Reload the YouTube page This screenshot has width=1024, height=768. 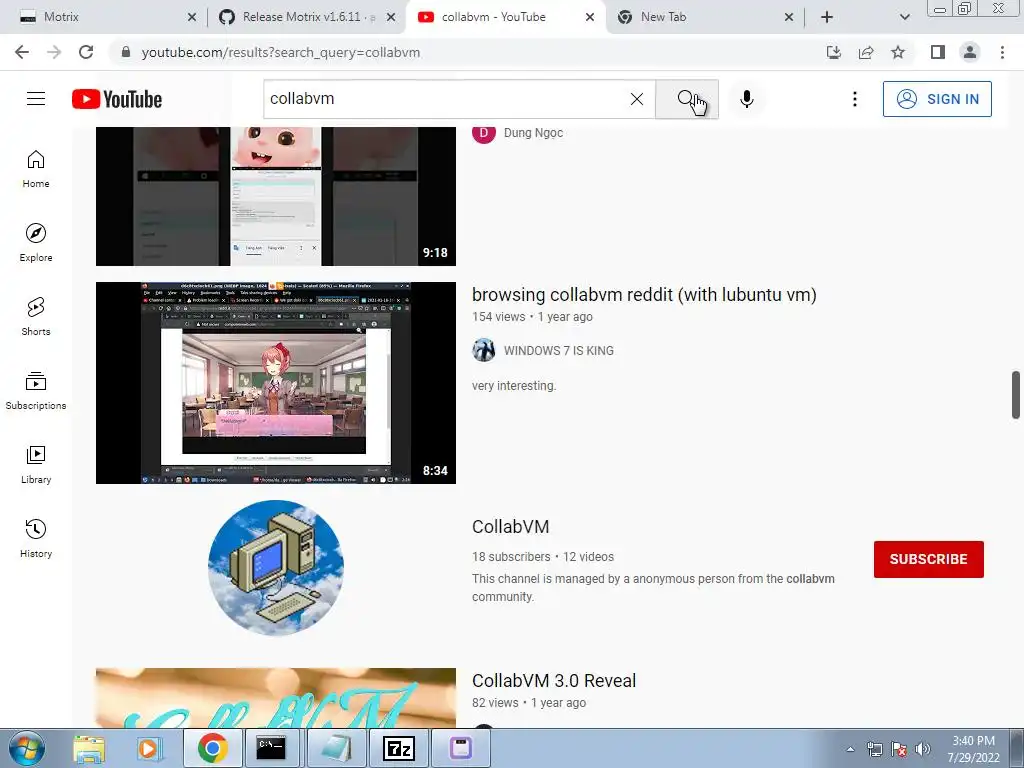click(x=86, y=52)
